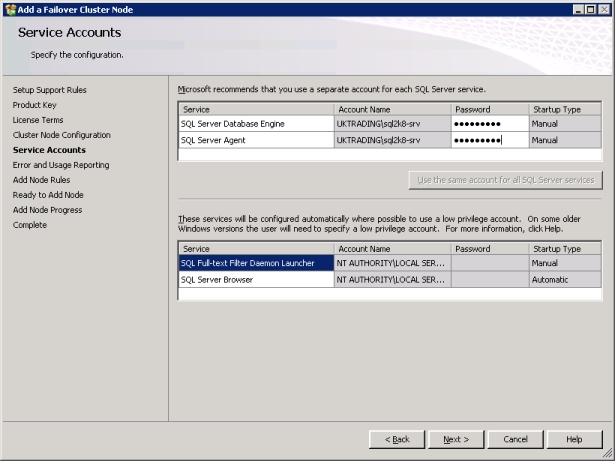Click 'Use the same account for all SQL Server services'
Screen dimensions: 615x461
506,180
